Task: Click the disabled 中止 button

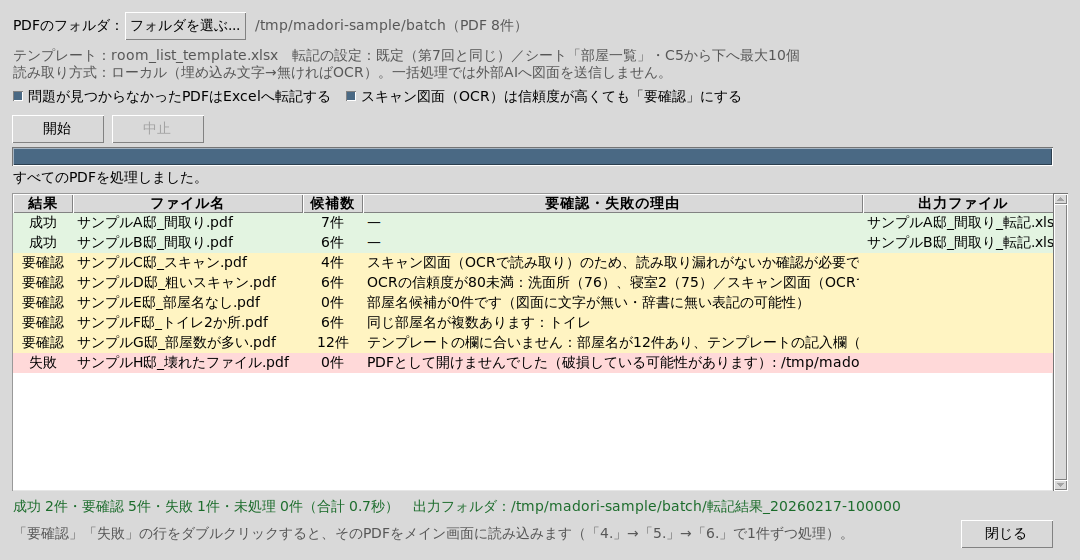Action: pos(158,129)
